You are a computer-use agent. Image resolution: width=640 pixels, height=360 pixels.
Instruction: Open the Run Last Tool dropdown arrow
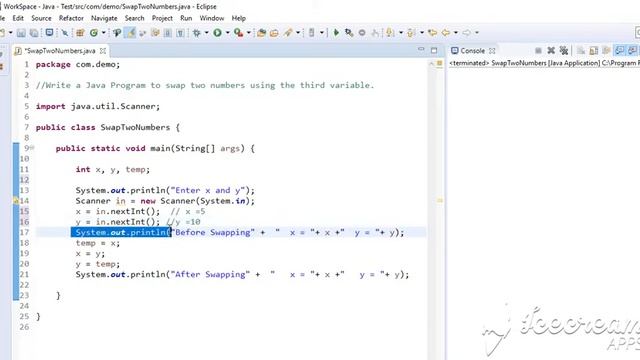tap(249, 33)
